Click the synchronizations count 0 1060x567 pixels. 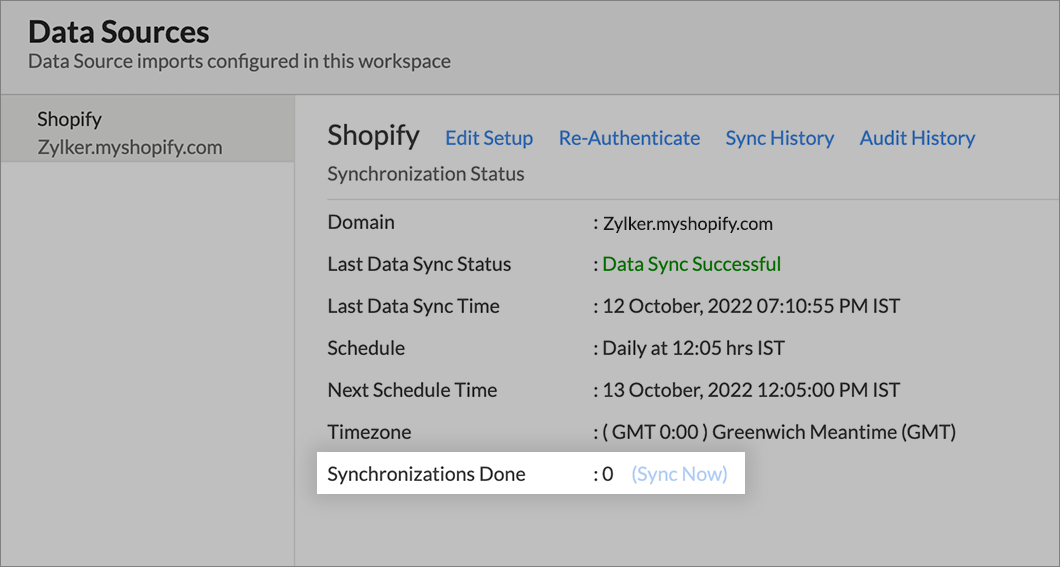point(607,474)
